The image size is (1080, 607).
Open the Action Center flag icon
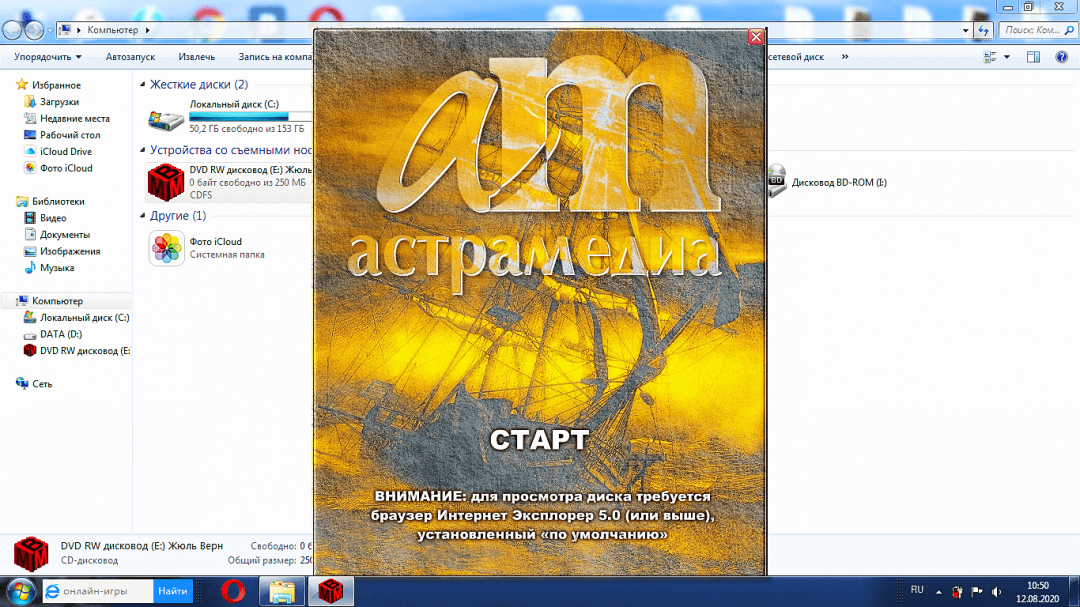[x=977, y=592]
